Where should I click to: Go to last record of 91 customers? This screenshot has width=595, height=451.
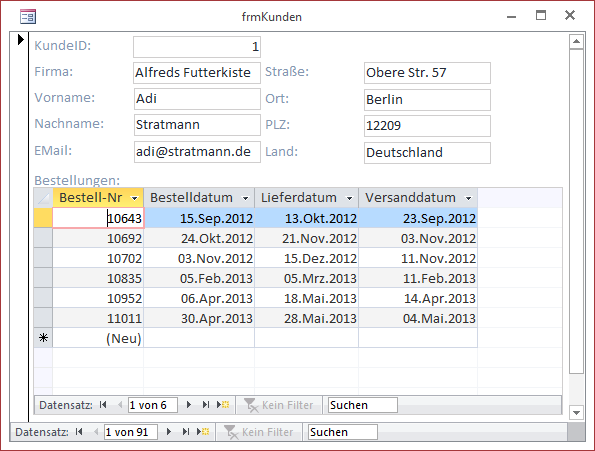[186, 432]
